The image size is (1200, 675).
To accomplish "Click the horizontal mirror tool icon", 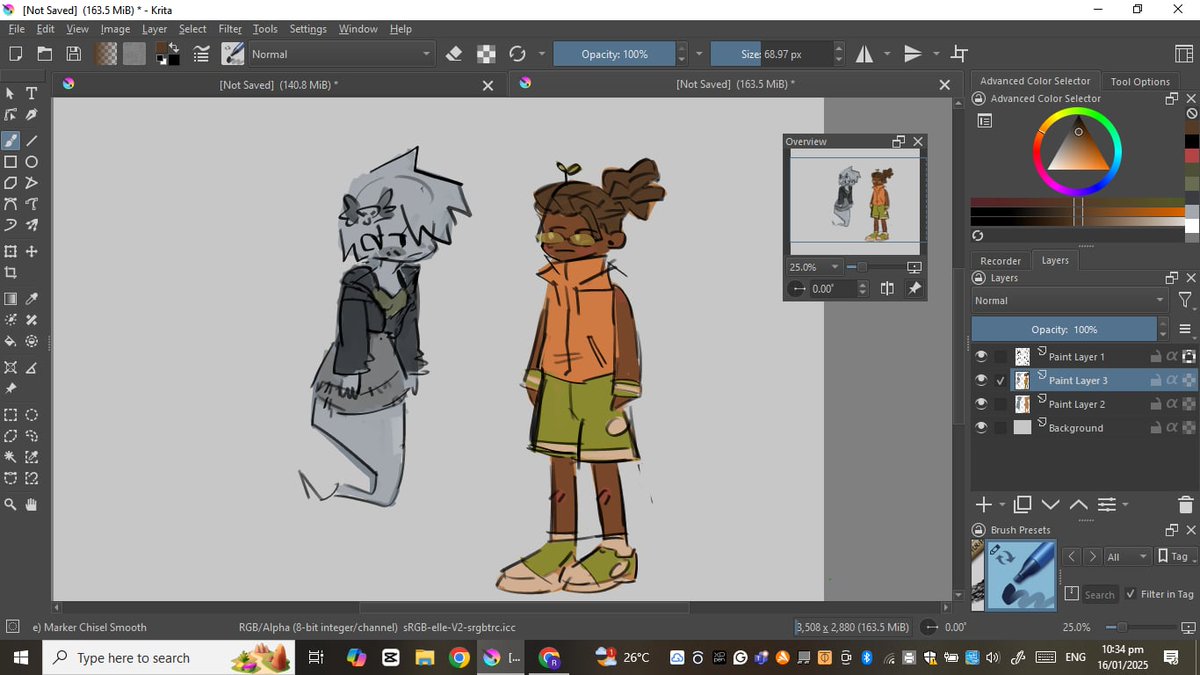I will 863,54.
